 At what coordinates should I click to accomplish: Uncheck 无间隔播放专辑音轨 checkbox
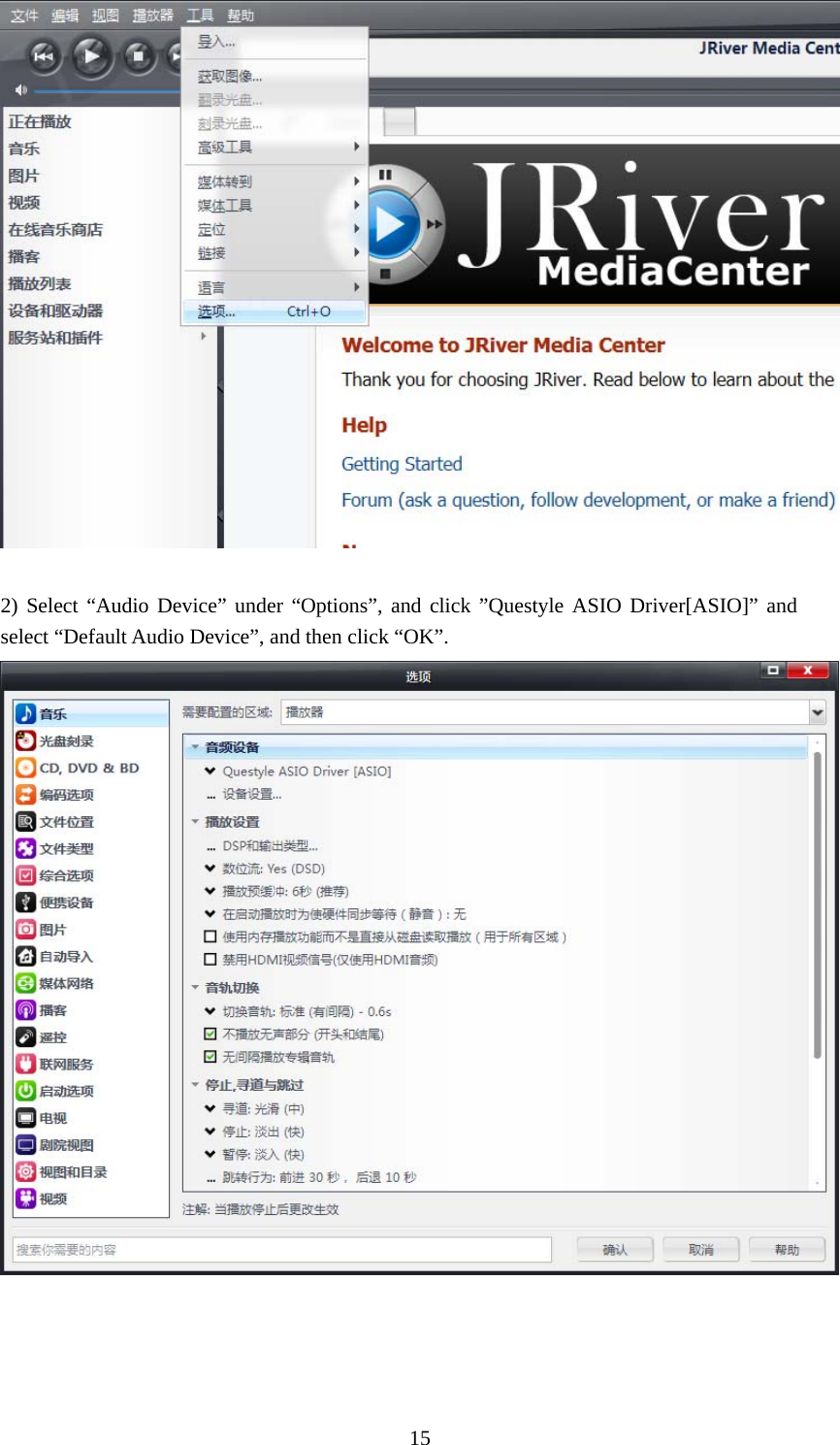tap(210, 1057)
